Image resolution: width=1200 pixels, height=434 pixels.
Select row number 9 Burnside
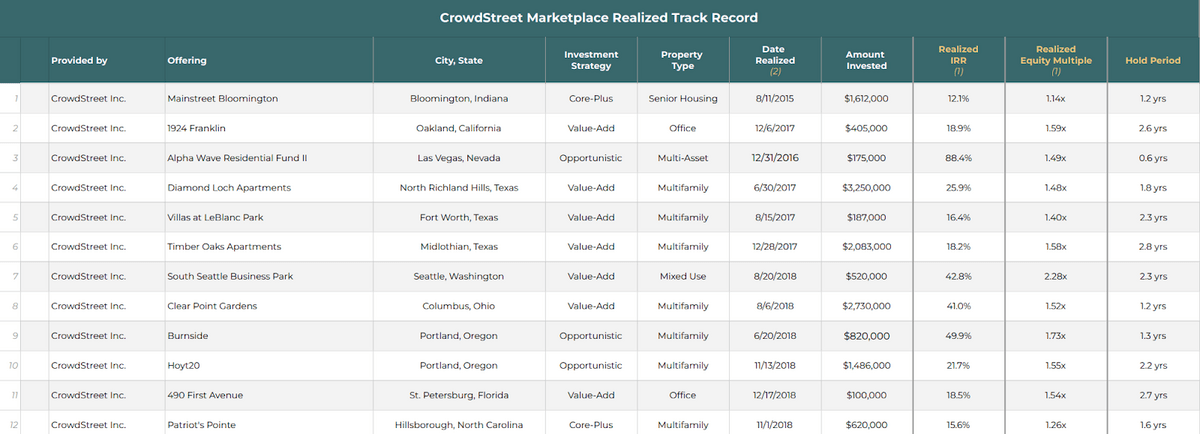(600, 336)
